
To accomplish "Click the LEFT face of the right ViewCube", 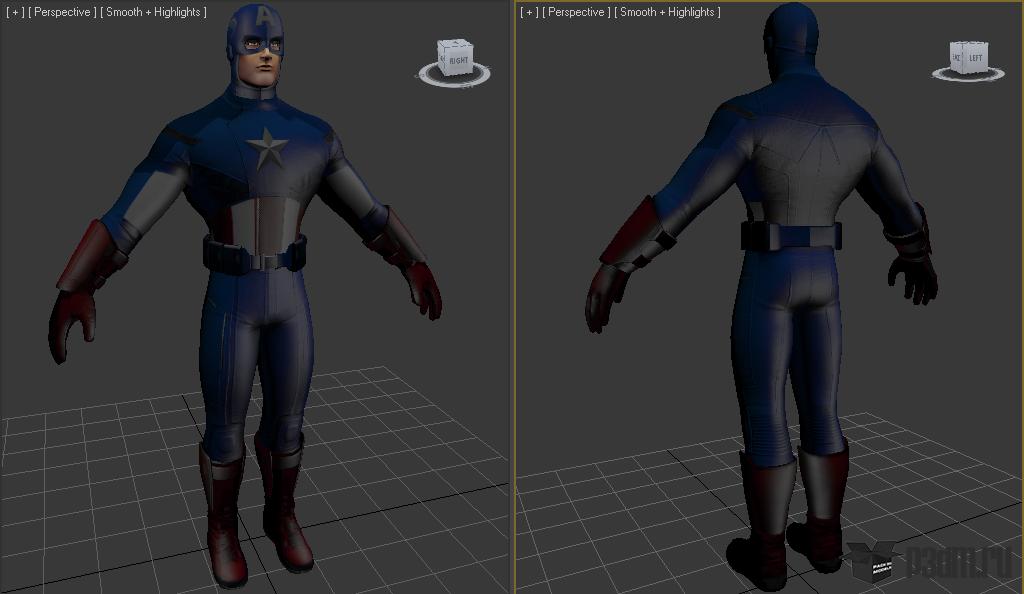I will pos(975,58).
